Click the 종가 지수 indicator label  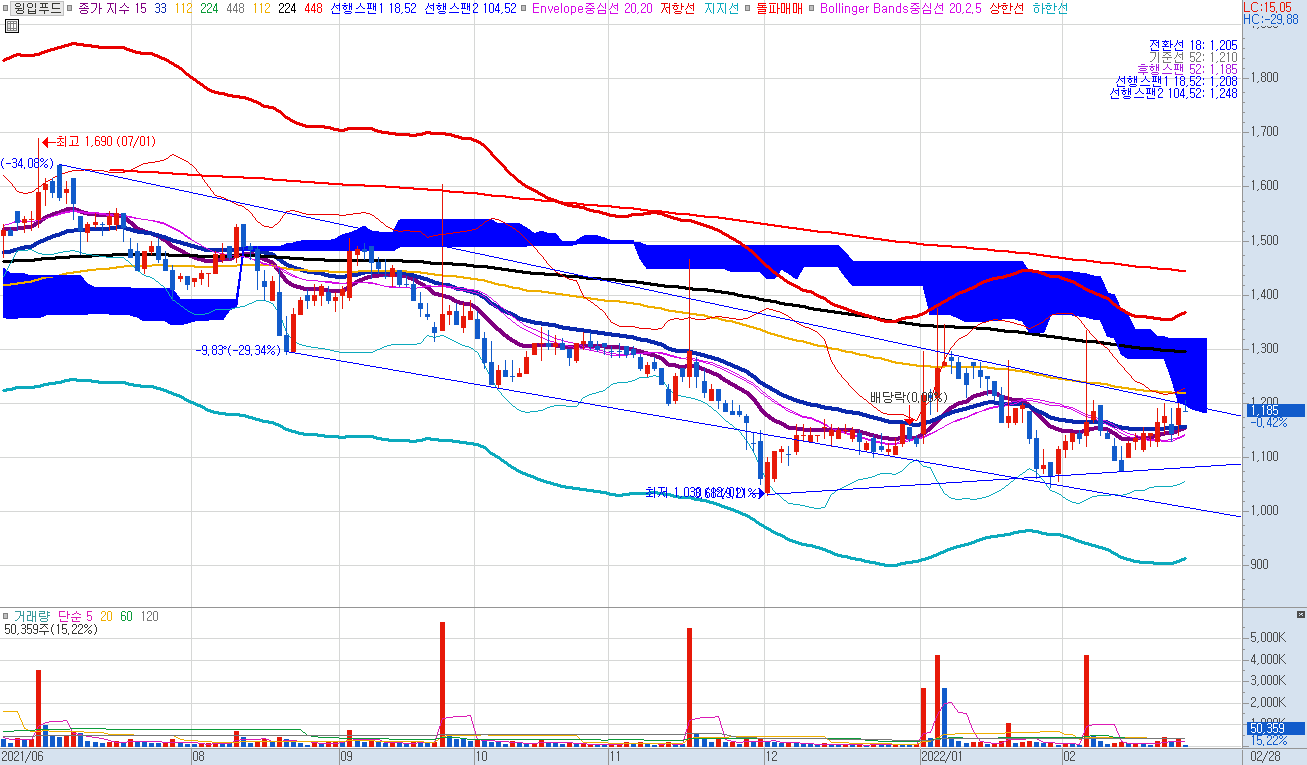(x=104, y=8)
